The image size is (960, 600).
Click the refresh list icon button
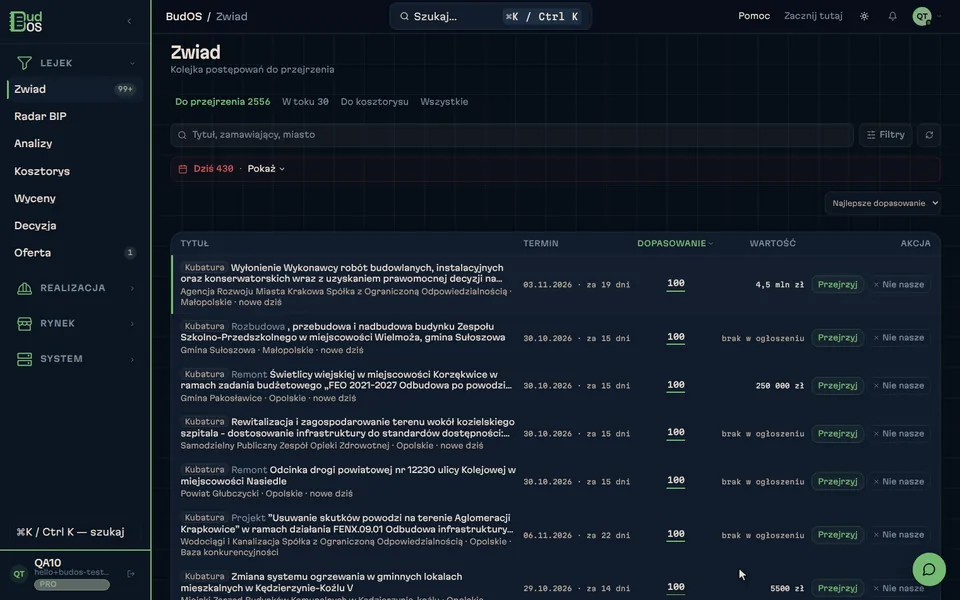tap(929, 135)
